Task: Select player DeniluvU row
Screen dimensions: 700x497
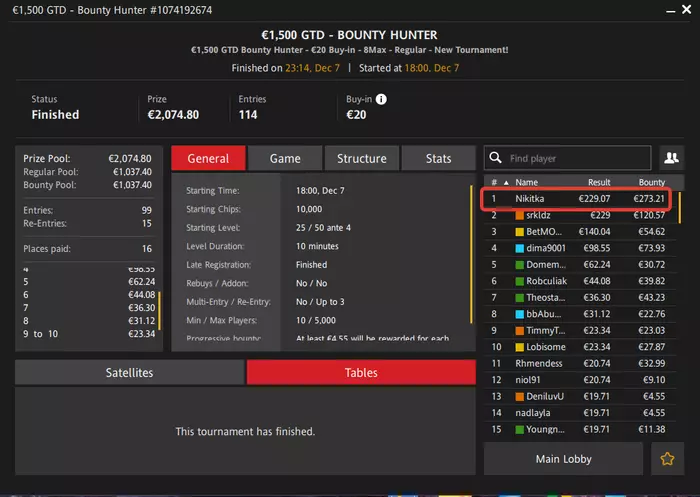Action: click(x=579, y=397)
